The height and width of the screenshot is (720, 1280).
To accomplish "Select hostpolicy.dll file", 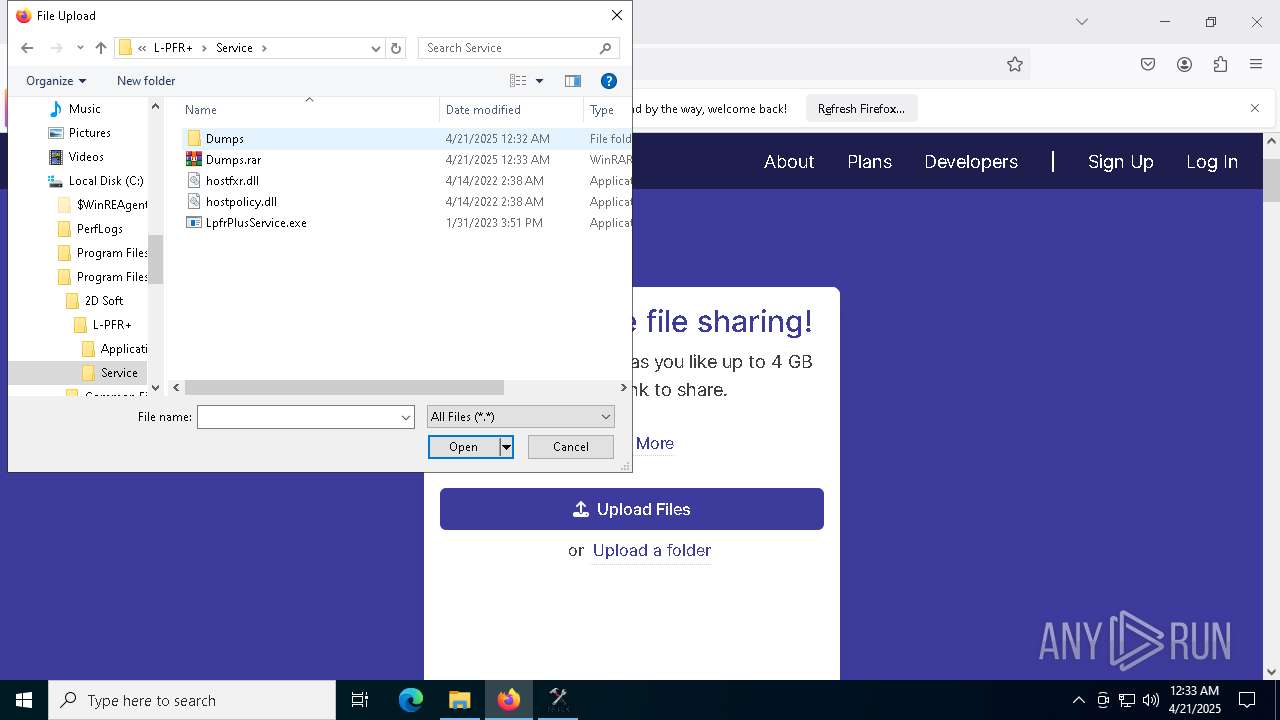I will (x=241, y=202).
